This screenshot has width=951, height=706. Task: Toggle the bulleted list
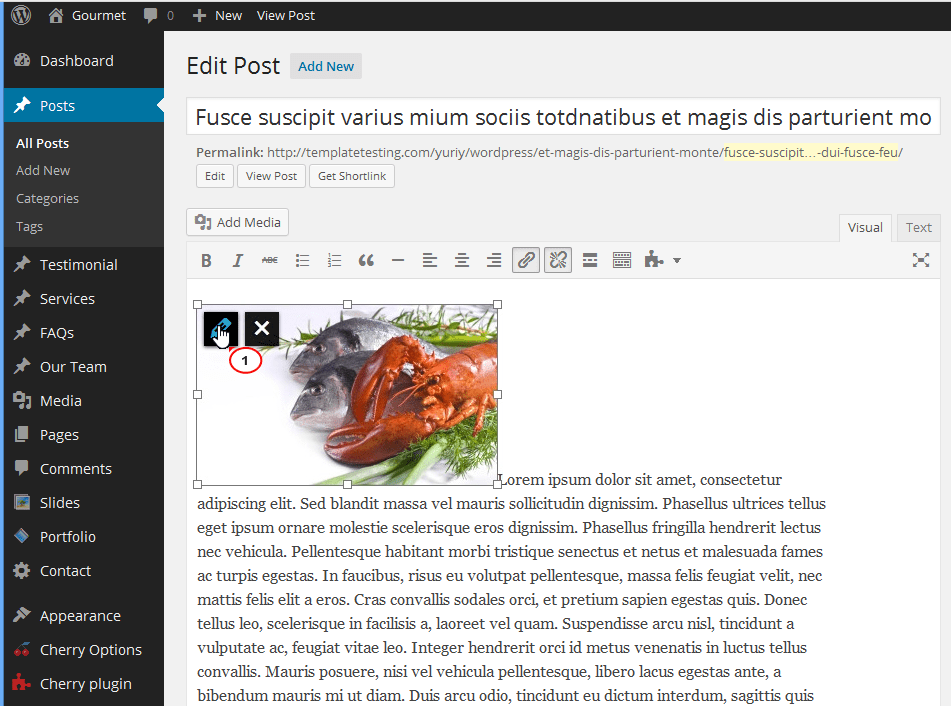tap(302, 260)
